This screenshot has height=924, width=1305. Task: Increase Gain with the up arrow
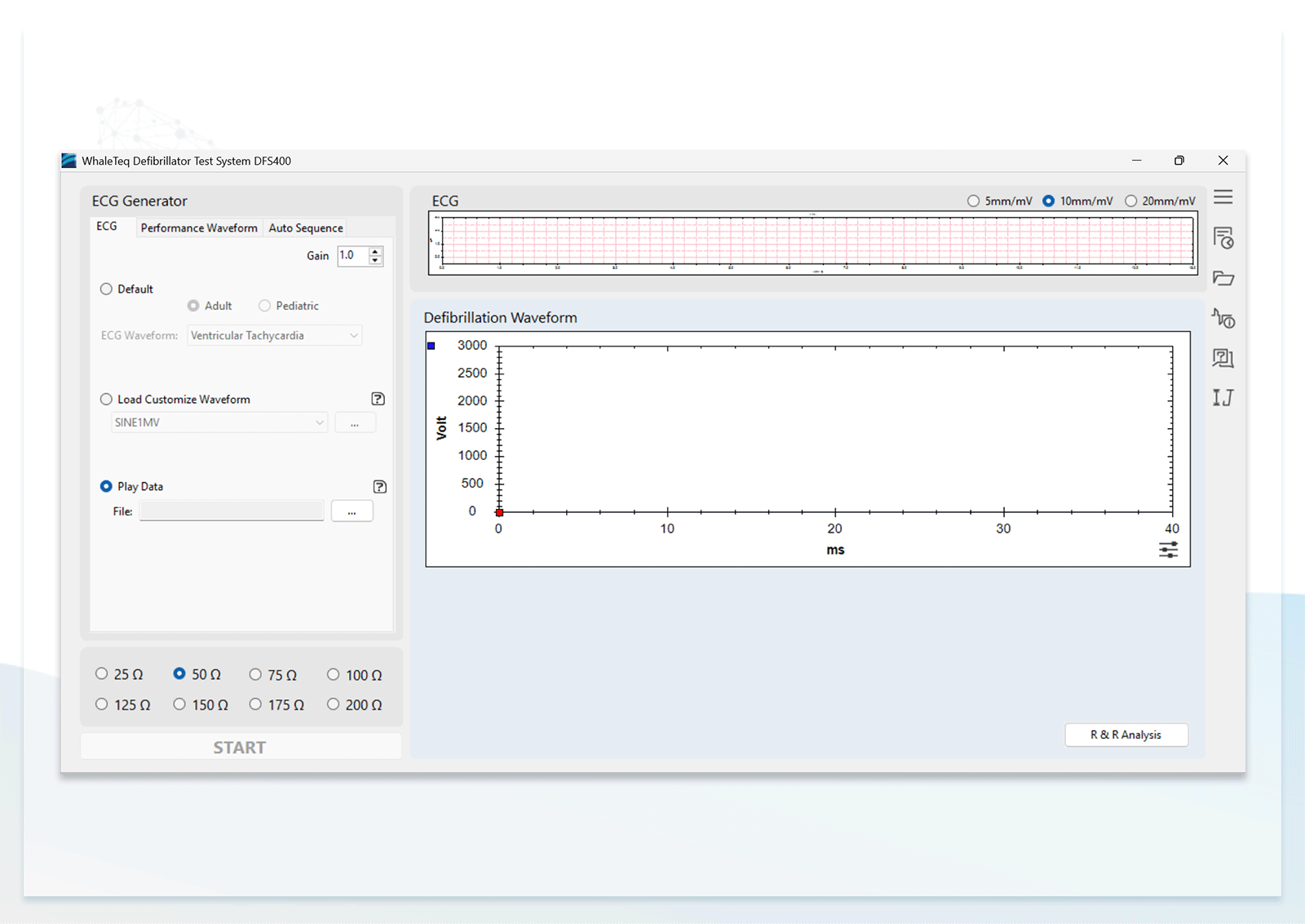point(375,251)
